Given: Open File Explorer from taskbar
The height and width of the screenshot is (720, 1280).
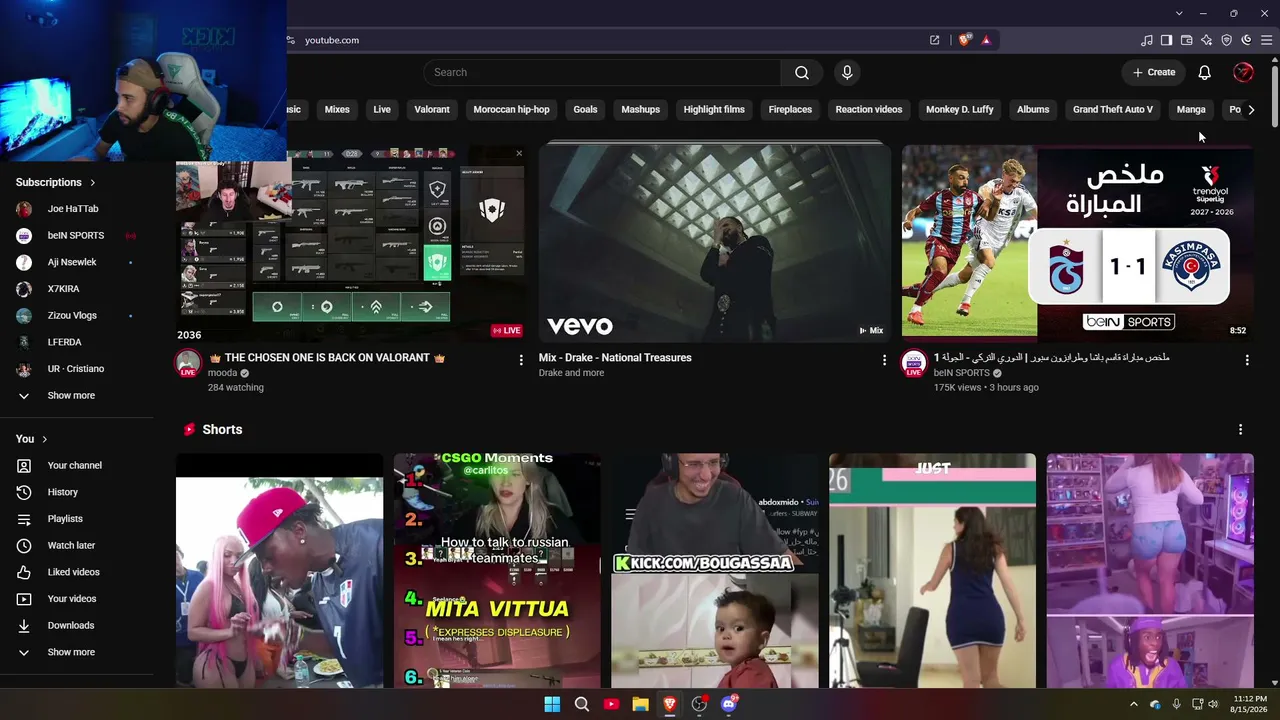Looking at the screenshot, I should [640, 704].
